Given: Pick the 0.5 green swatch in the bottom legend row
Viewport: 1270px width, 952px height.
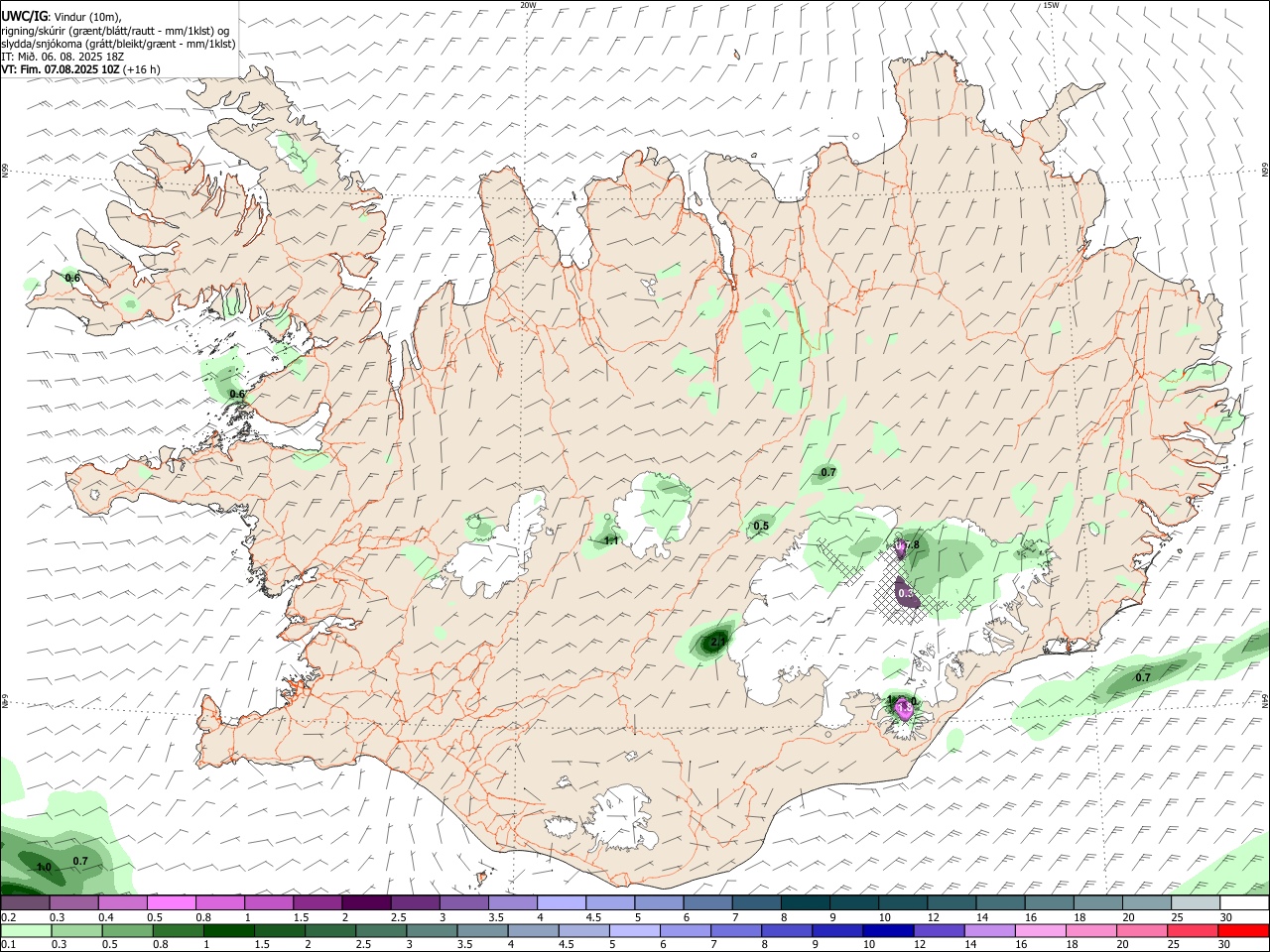Looking at the screenshot, I should [x=127, y=930].
